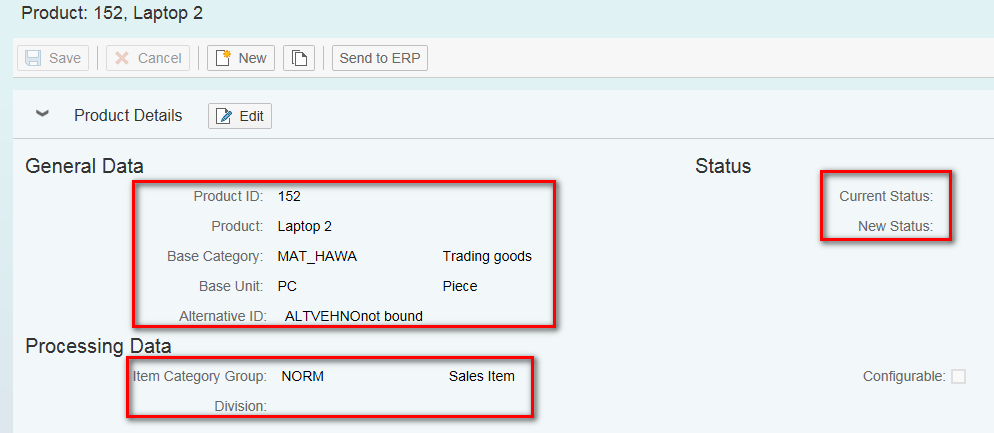Click the Edit button in Product Details
The height and width of the screenshot is (433, 994).
(x=240, y=117)
